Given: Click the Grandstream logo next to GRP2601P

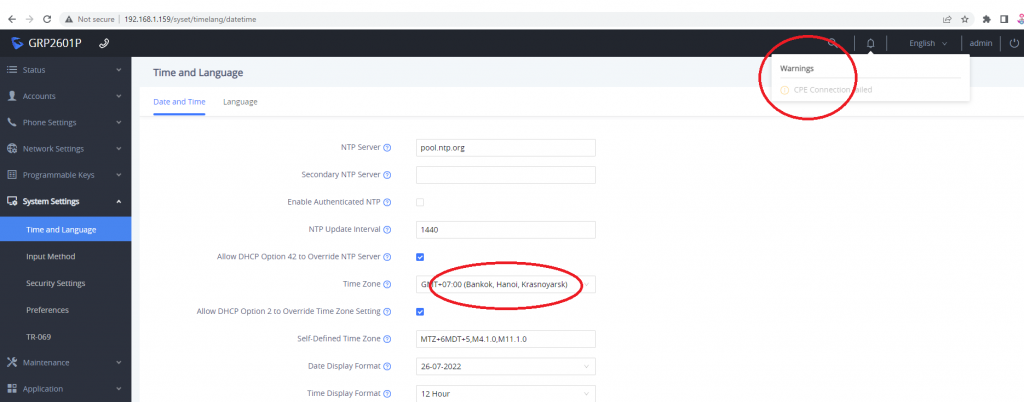Looking at the screenshot, I should tap(17, 43).
